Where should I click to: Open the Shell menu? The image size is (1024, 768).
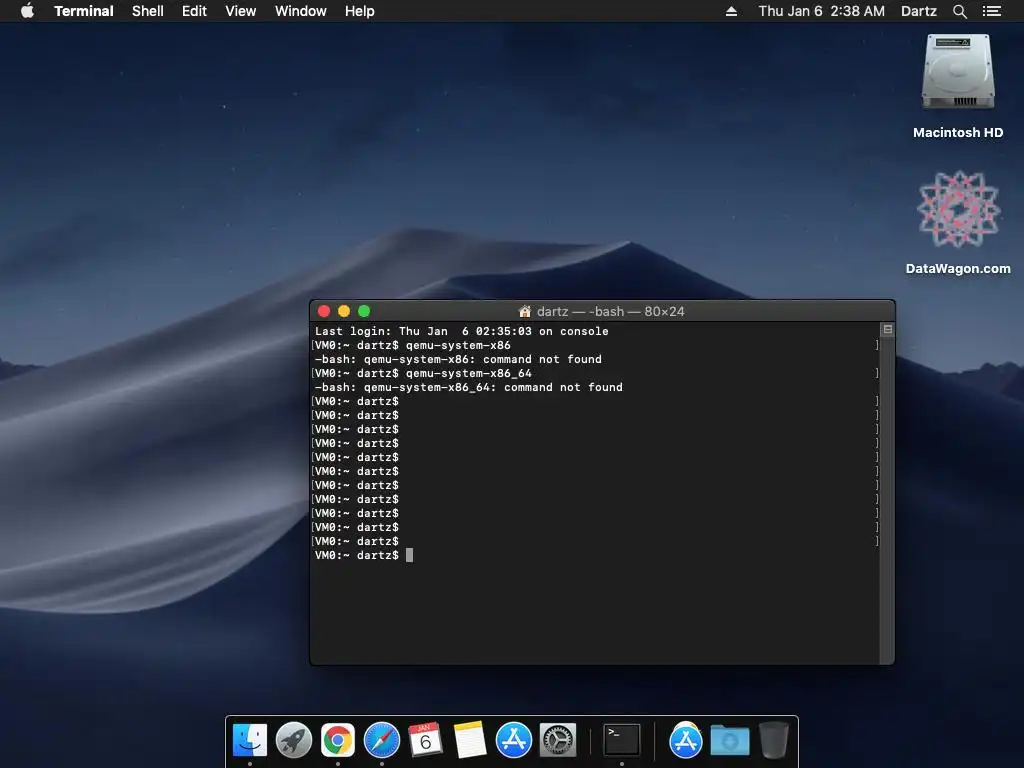click(148, 11)
